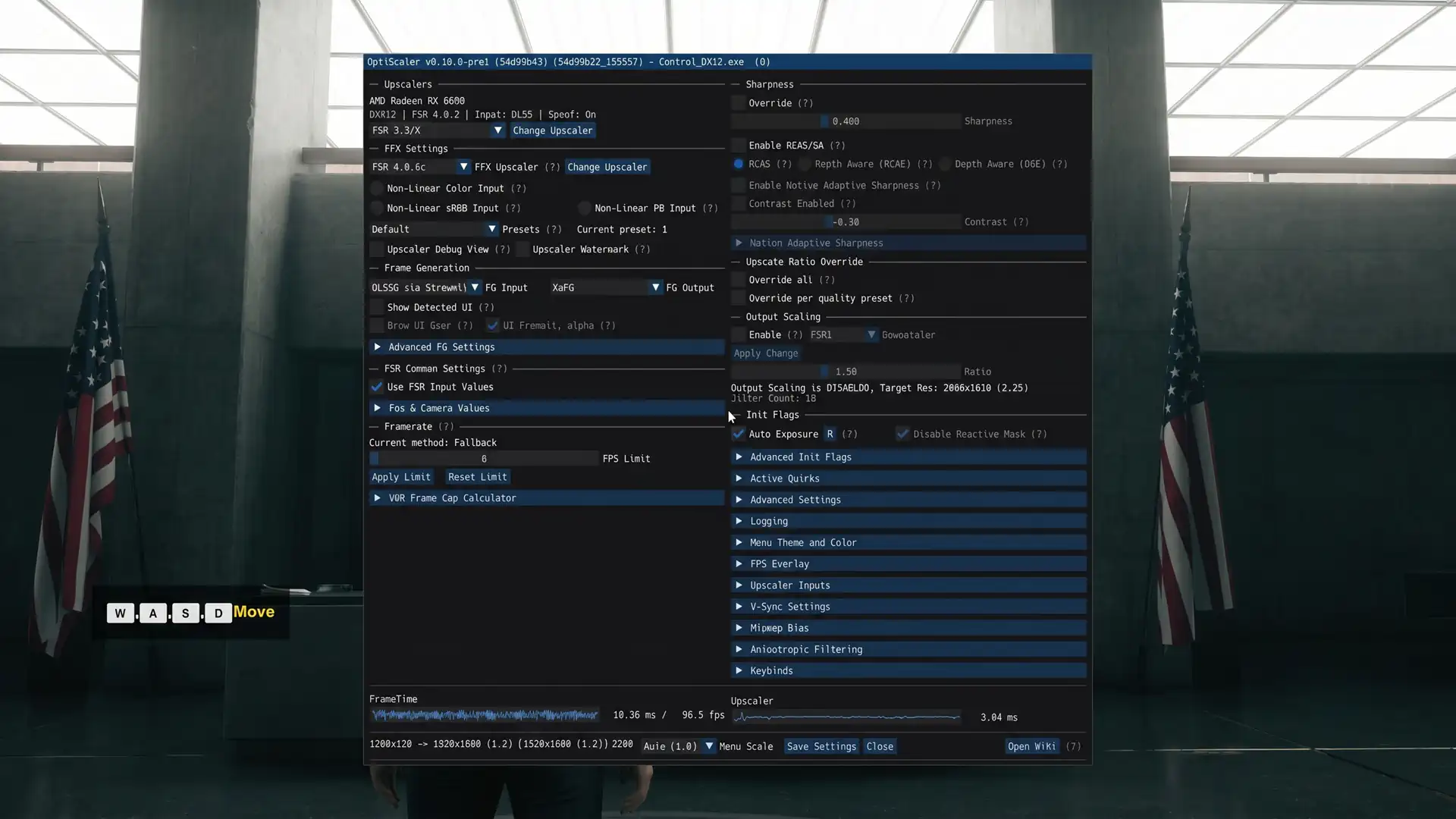Expand the Logging section
The width and height of the screenshot is (1456, 819).
(x=908, y=521)
